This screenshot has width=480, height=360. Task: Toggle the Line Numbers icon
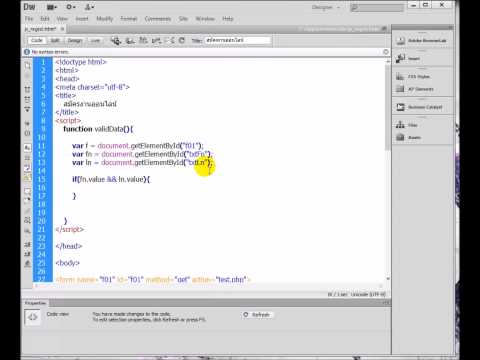(x=27, y=148)
